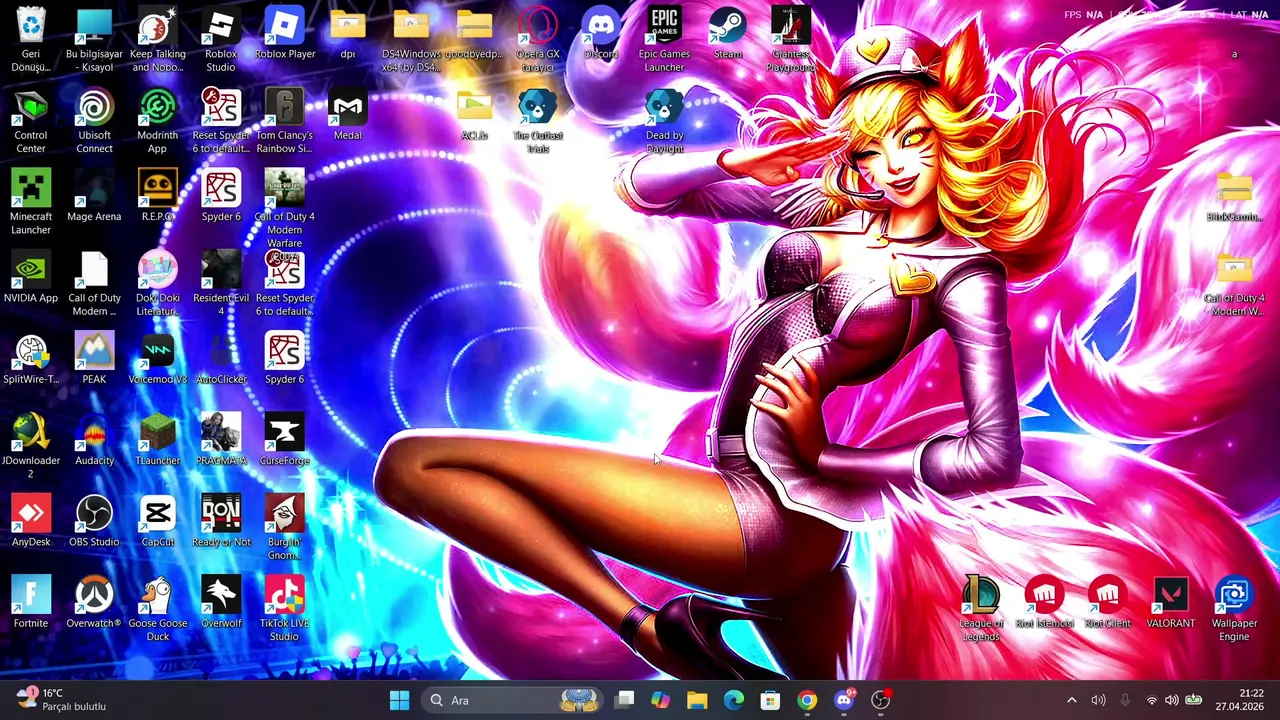Open the Wi-Fi network tray icon
1280x720 pixels.
pyautogui.click(x=1151, y=700)
